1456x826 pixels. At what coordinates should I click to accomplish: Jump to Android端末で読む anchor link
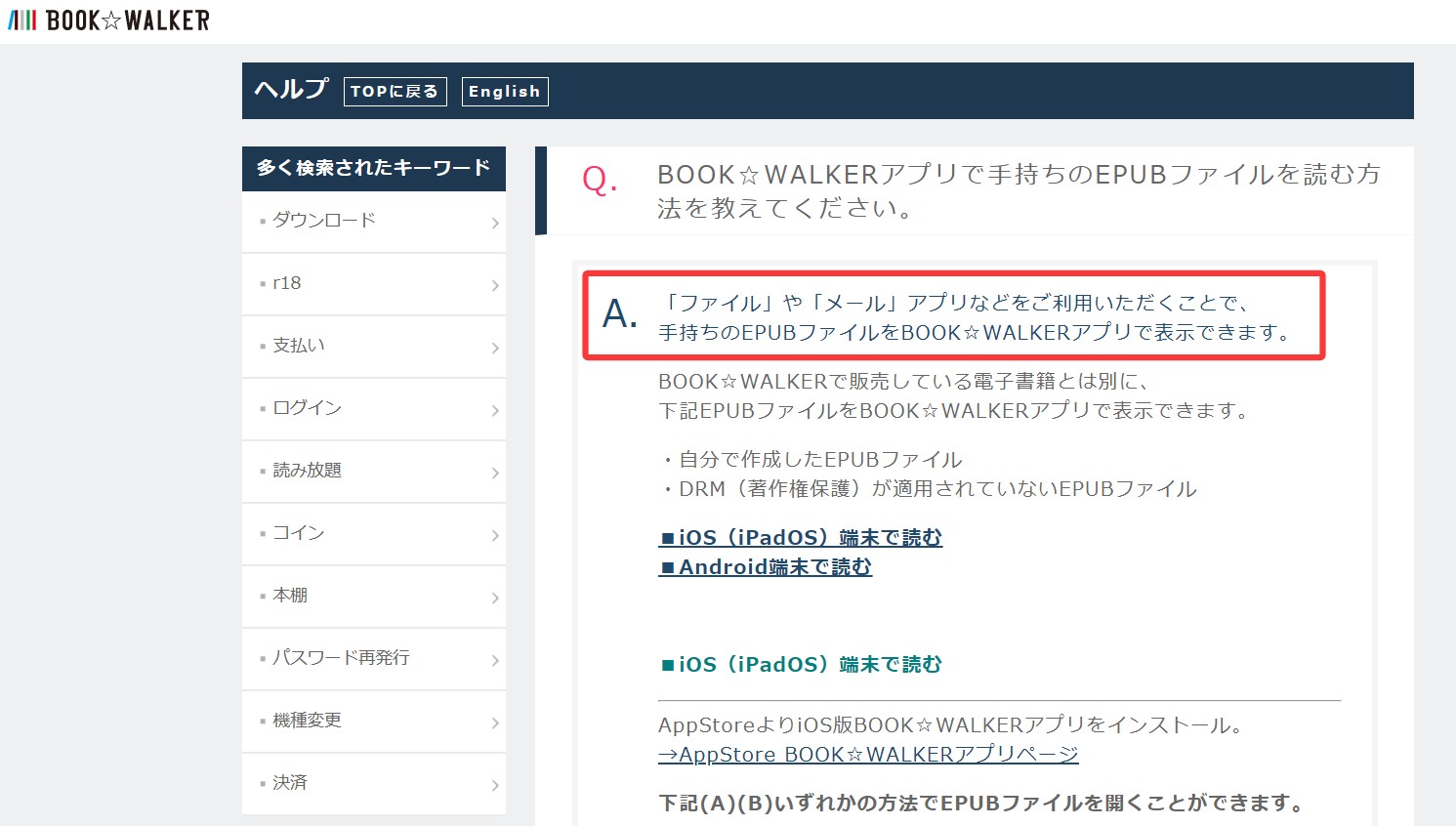[x=765, y=567]
